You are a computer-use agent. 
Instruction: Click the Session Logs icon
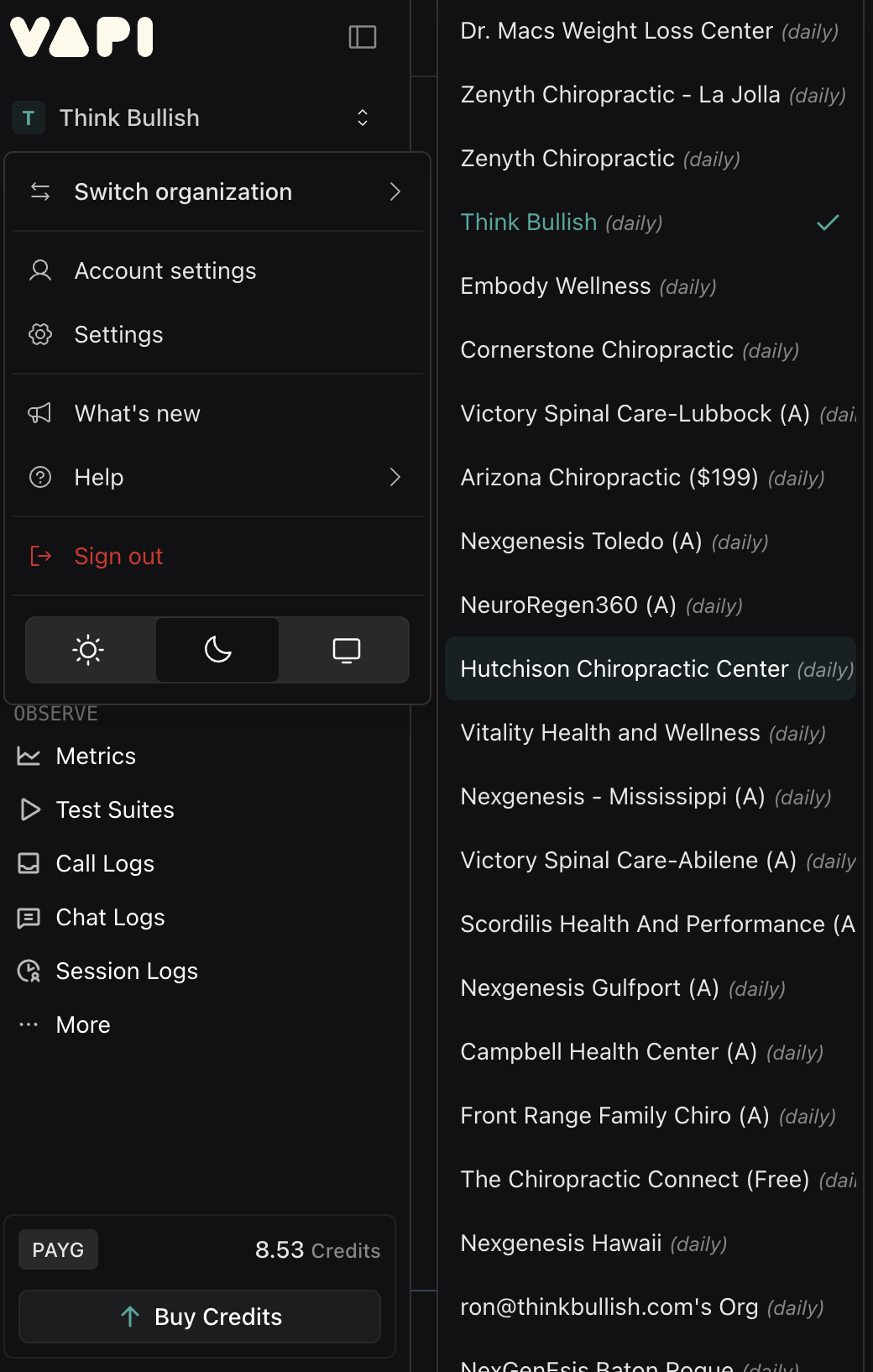tap(29, 971)
